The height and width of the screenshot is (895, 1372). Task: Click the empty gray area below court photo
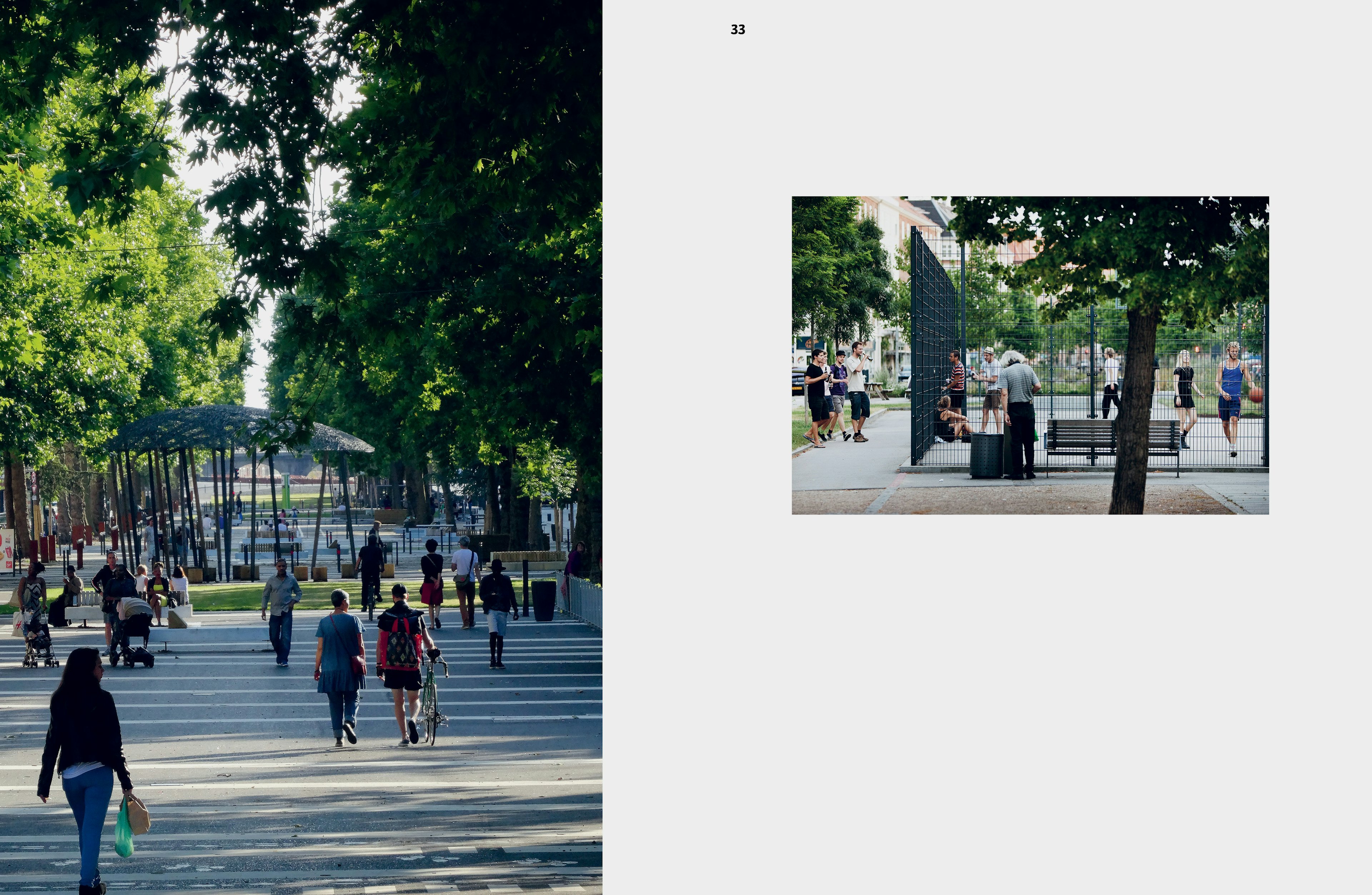pyautogui.click(x=1030, y=692)
